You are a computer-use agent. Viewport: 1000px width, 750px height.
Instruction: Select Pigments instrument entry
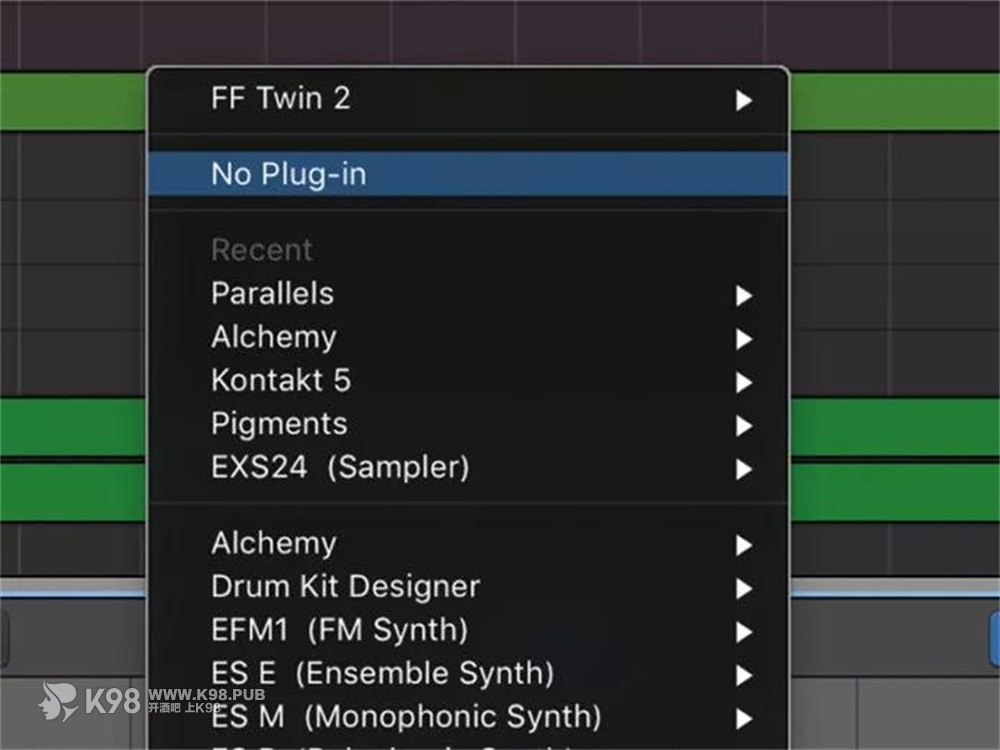468,424
